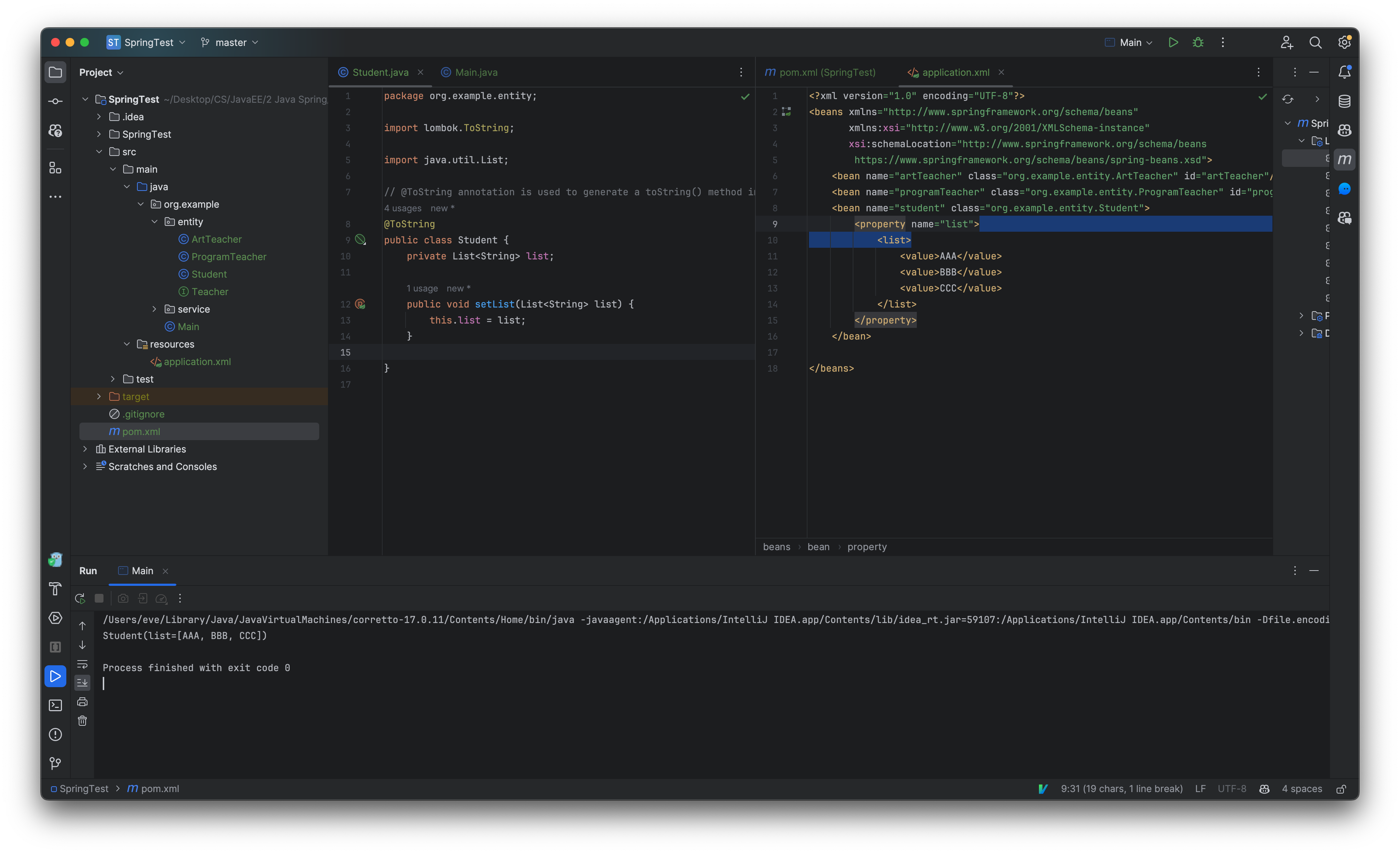1400x854 pixels.
Task: Minimize the Run tool window
Action: [1314, 571]
